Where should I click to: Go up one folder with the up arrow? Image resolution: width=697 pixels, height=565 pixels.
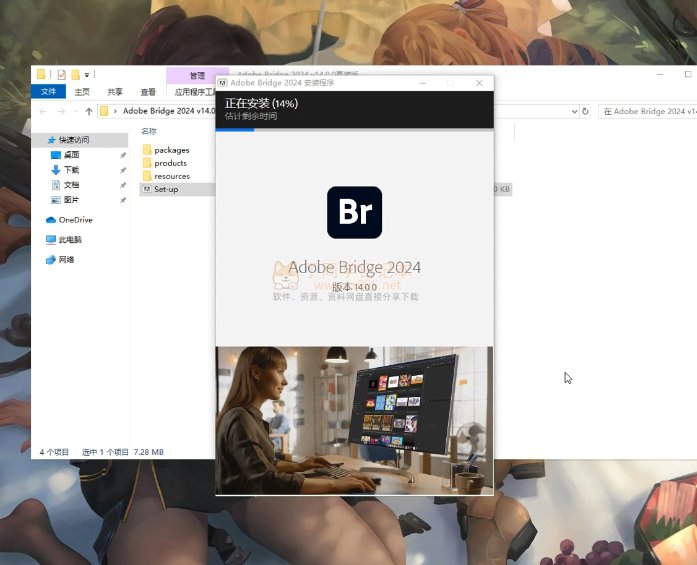point(89,112)
